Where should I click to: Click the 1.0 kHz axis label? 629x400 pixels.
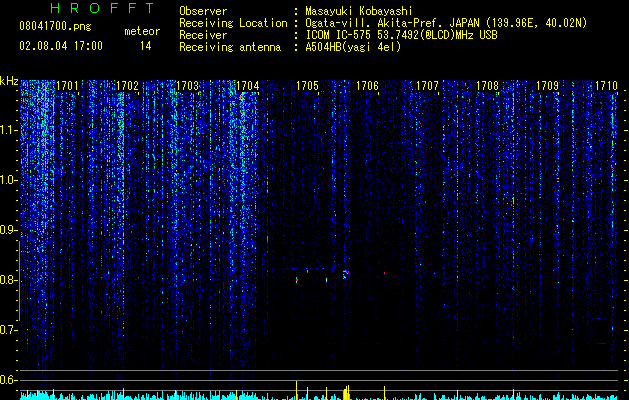[x=7, y=180]
